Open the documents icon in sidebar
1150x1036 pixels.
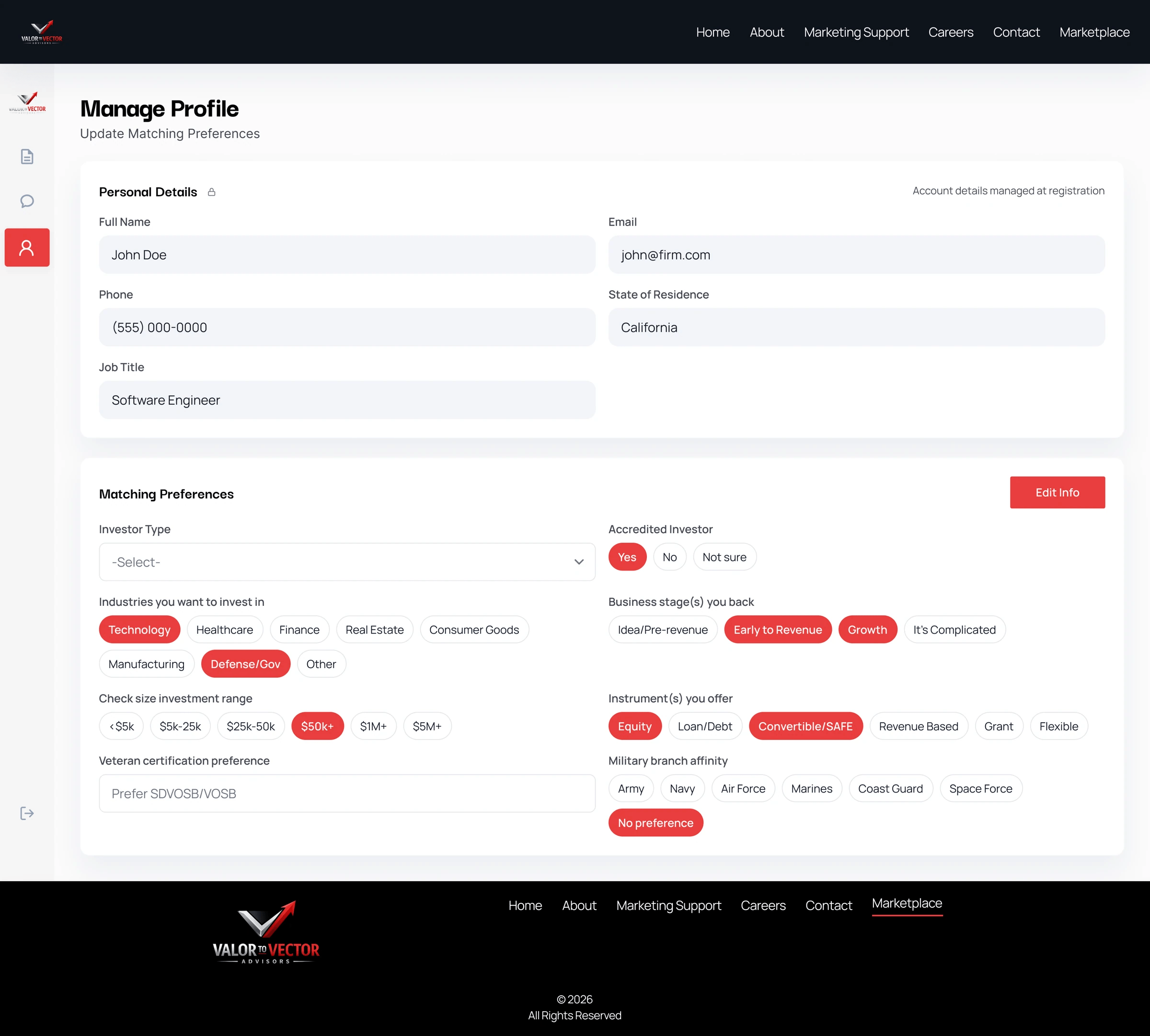(x=27, y=157)
